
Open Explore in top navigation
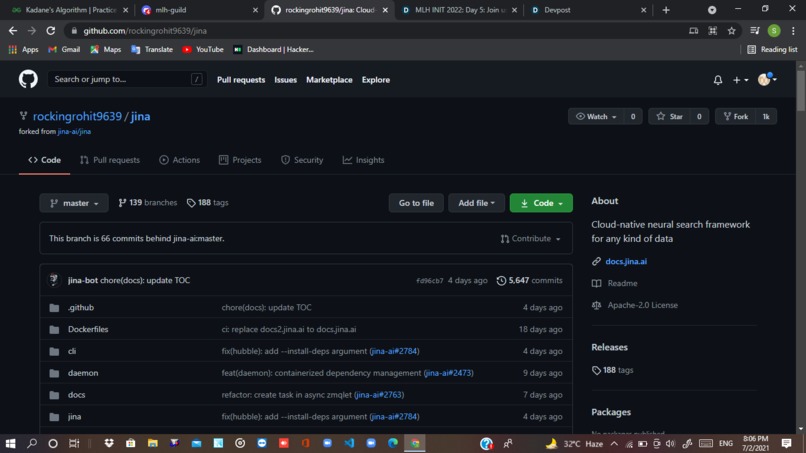[x=376, y=80]
